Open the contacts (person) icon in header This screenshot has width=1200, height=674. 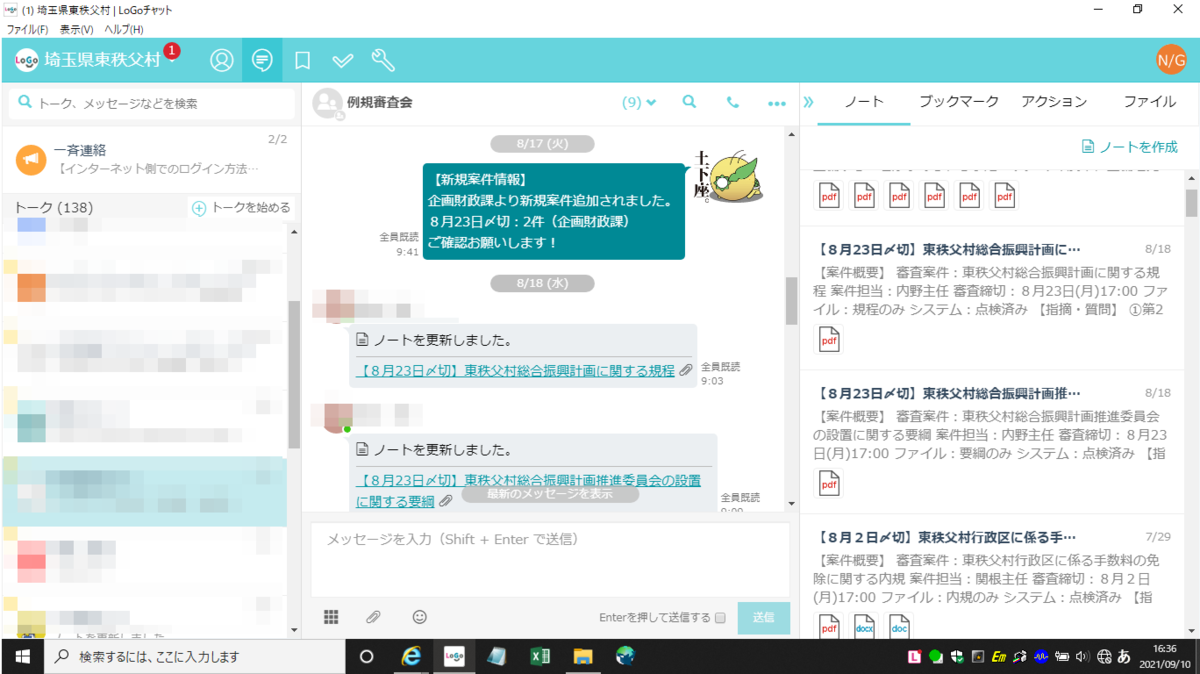[221, 60]
